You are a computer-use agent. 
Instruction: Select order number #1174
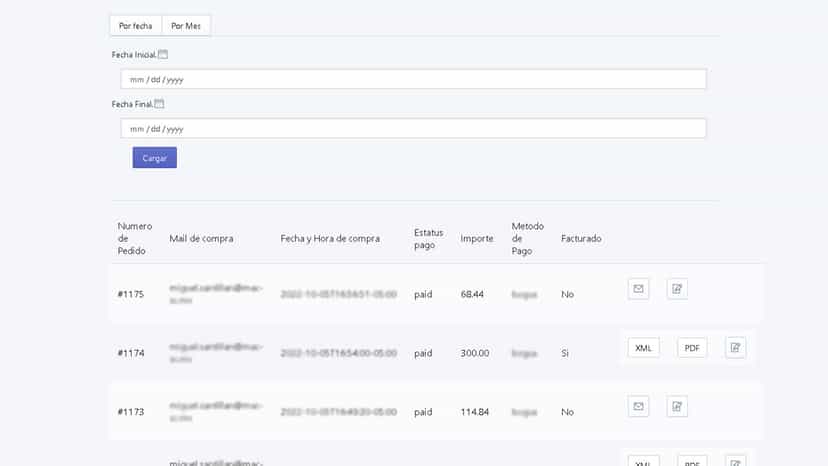coord(130,353)
